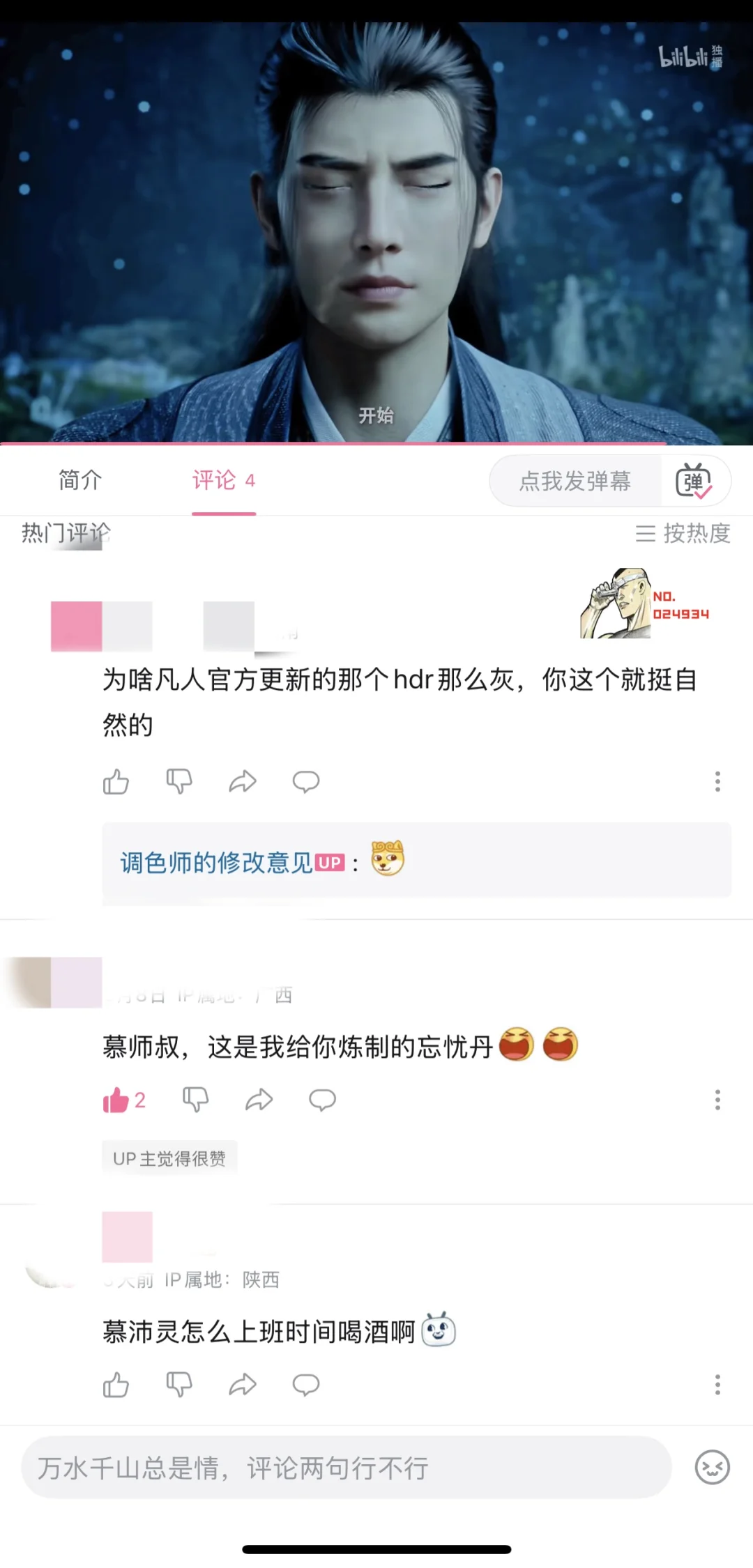Screen dimensions: 753x1568
Task: Focus the comment input field at bottom
Action: point(347,1468)
